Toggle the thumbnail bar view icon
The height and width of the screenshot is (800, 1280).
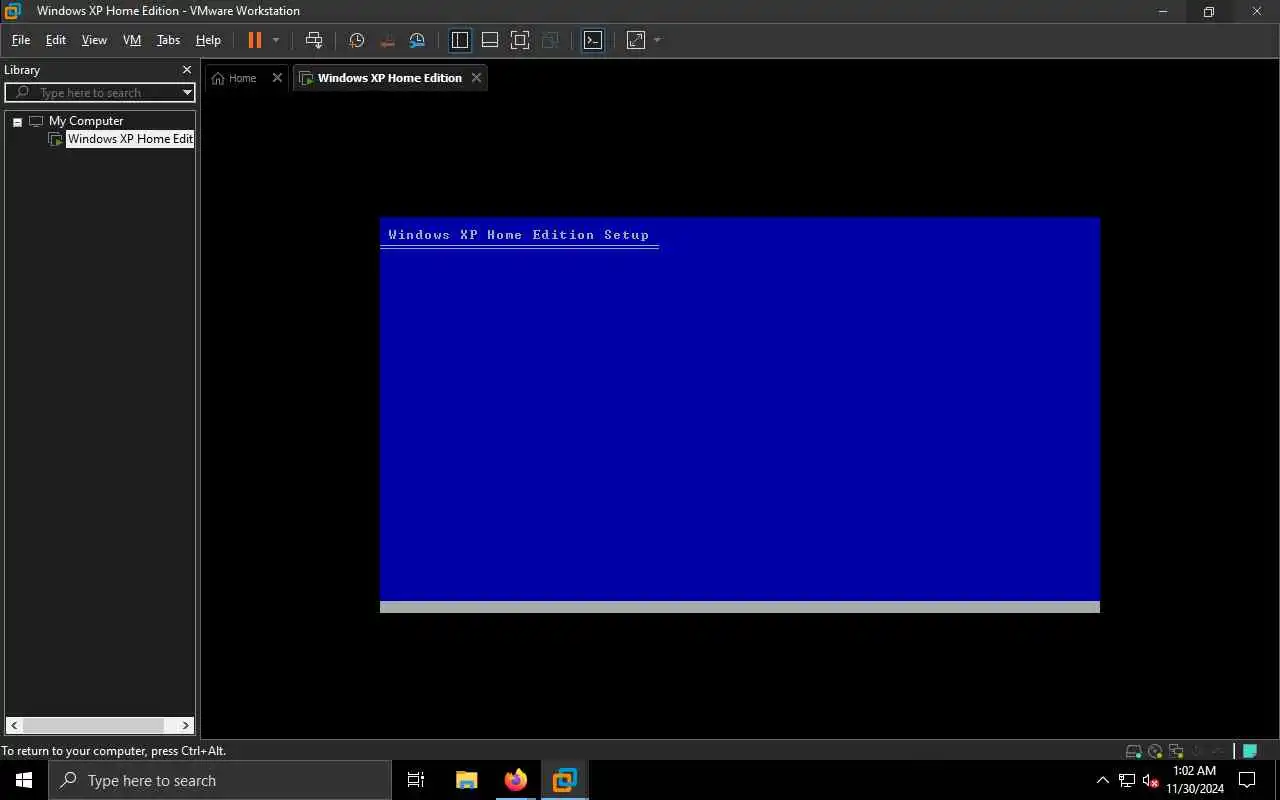490,40
